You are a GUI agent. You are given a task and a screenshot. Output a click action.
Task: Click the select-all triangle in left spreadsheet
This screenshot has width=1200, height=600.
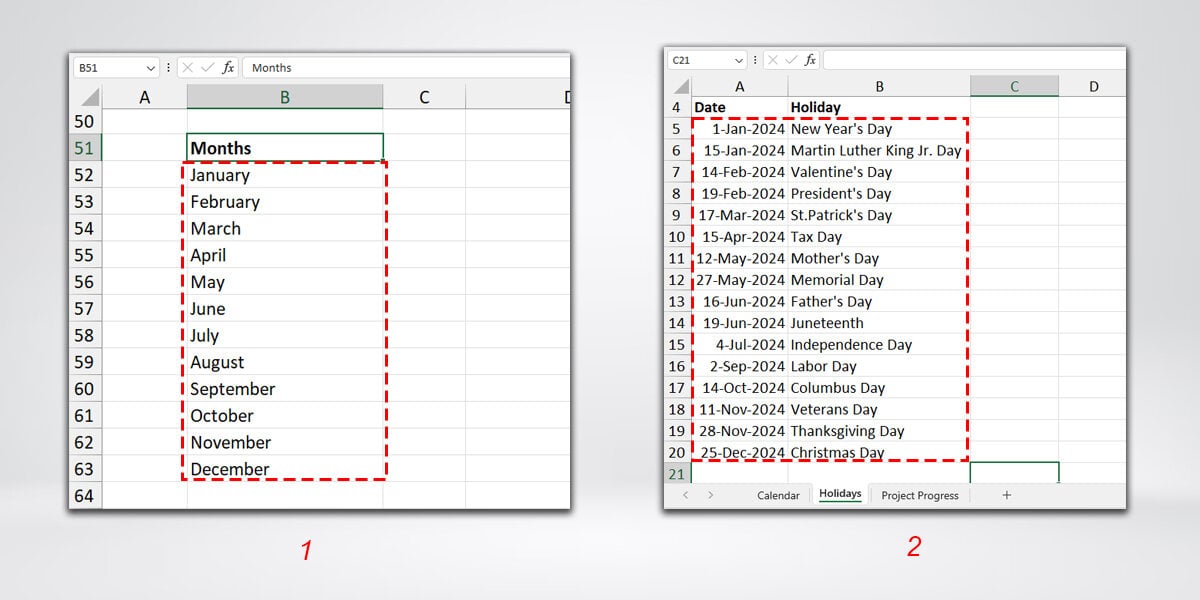coord(89,97)
